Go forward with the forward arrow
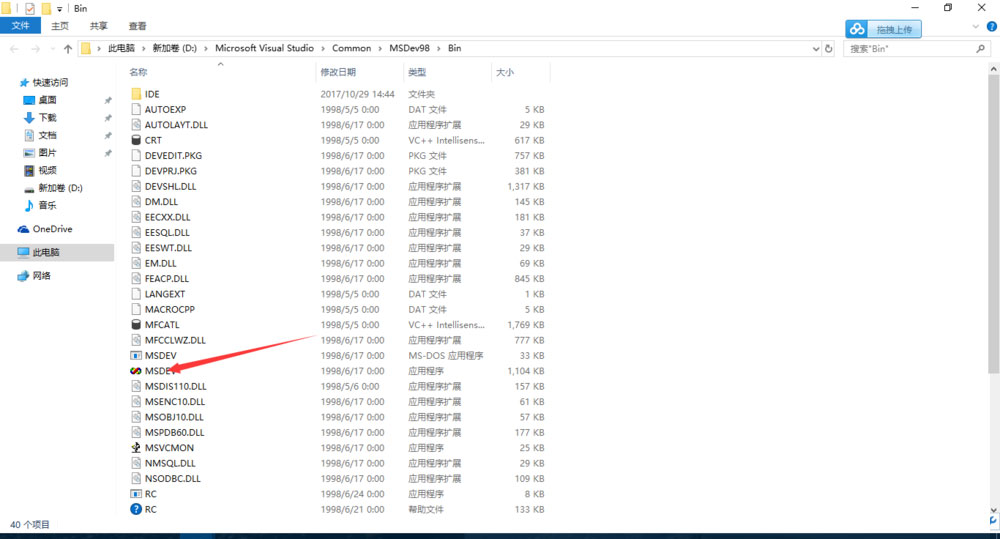 point(35,48)
